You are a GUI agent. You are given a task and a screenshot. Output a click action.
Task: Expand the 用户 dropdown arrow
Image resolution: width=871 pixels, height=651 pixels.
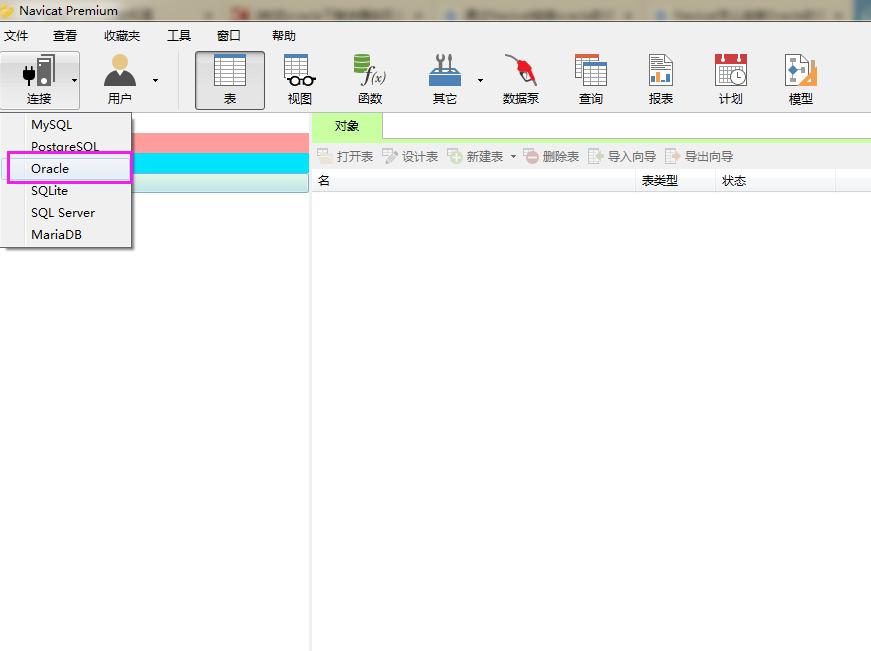[x=156, y=81]
